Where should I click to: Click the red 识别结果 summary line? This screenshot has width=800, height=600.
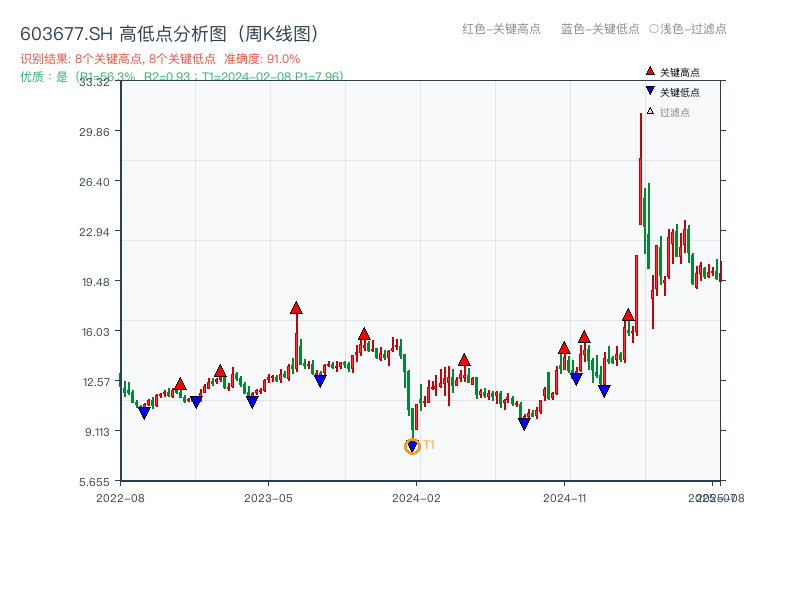[x=160, y=59]
